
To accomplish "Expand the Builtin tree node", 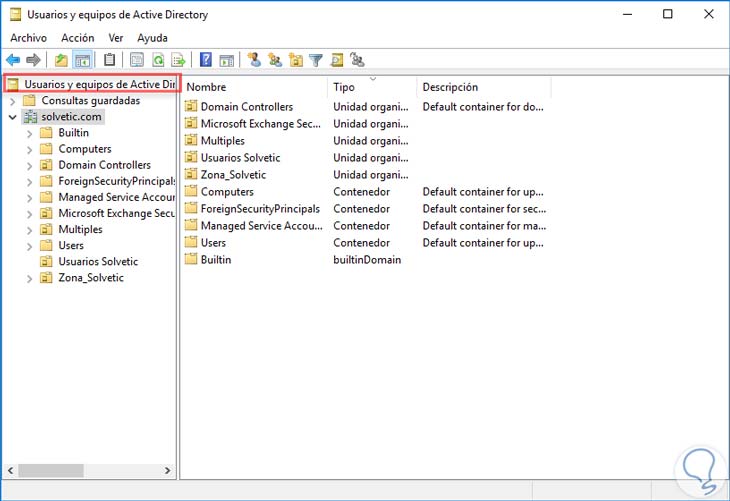I will coord(29,134).
